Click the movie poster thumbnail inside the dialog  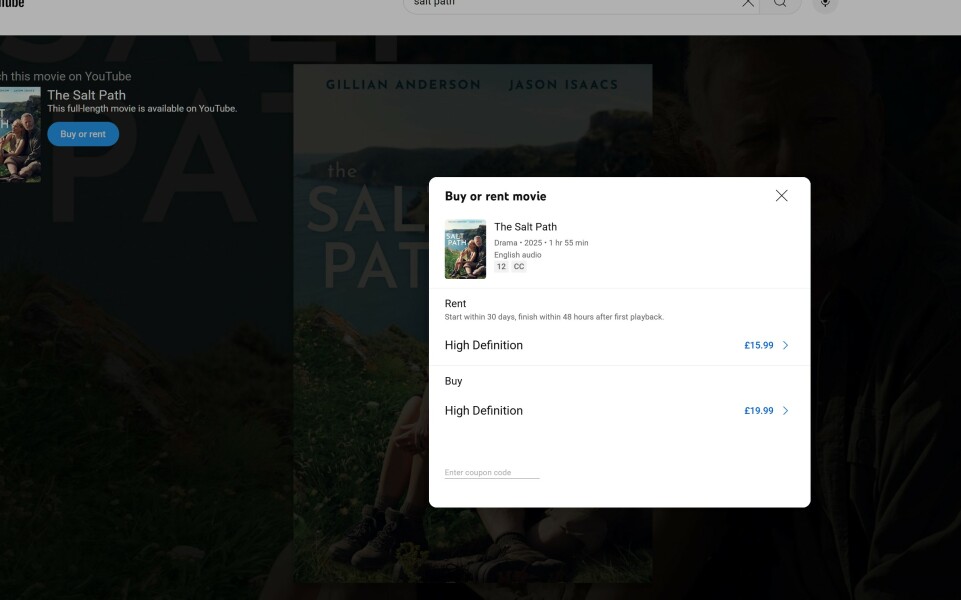(x=465, y=249)
